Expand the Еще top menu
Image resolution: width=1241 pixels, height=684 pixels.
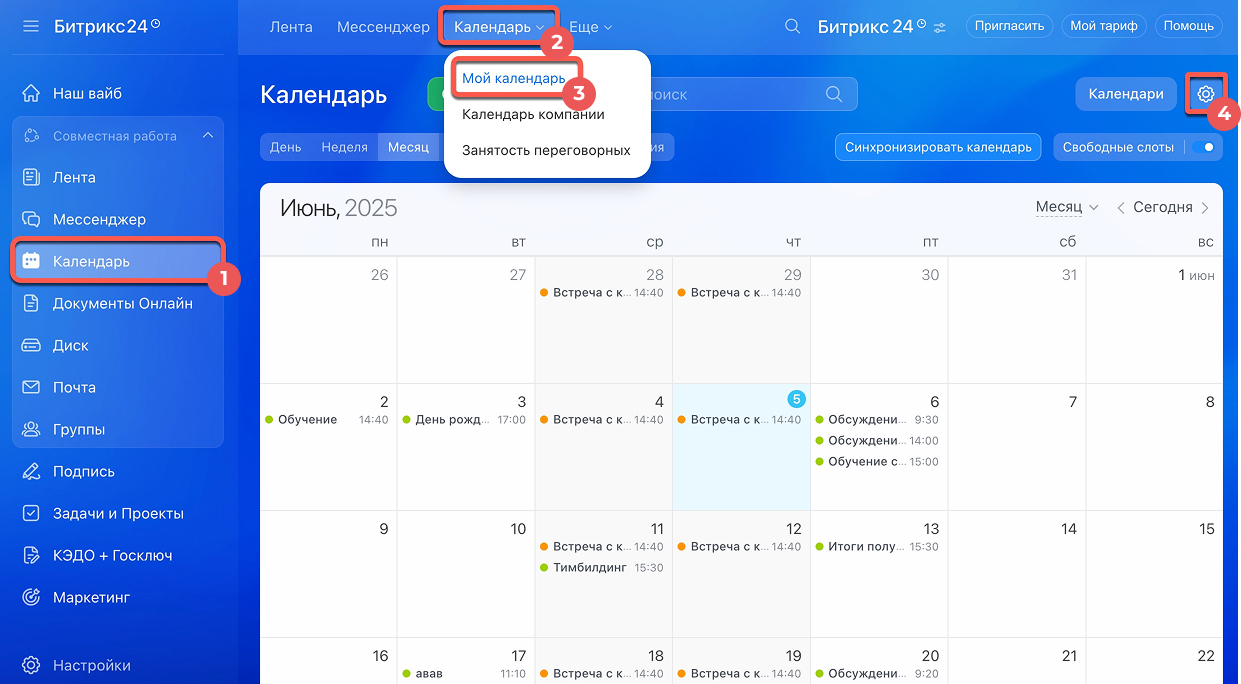pos(590,27)
